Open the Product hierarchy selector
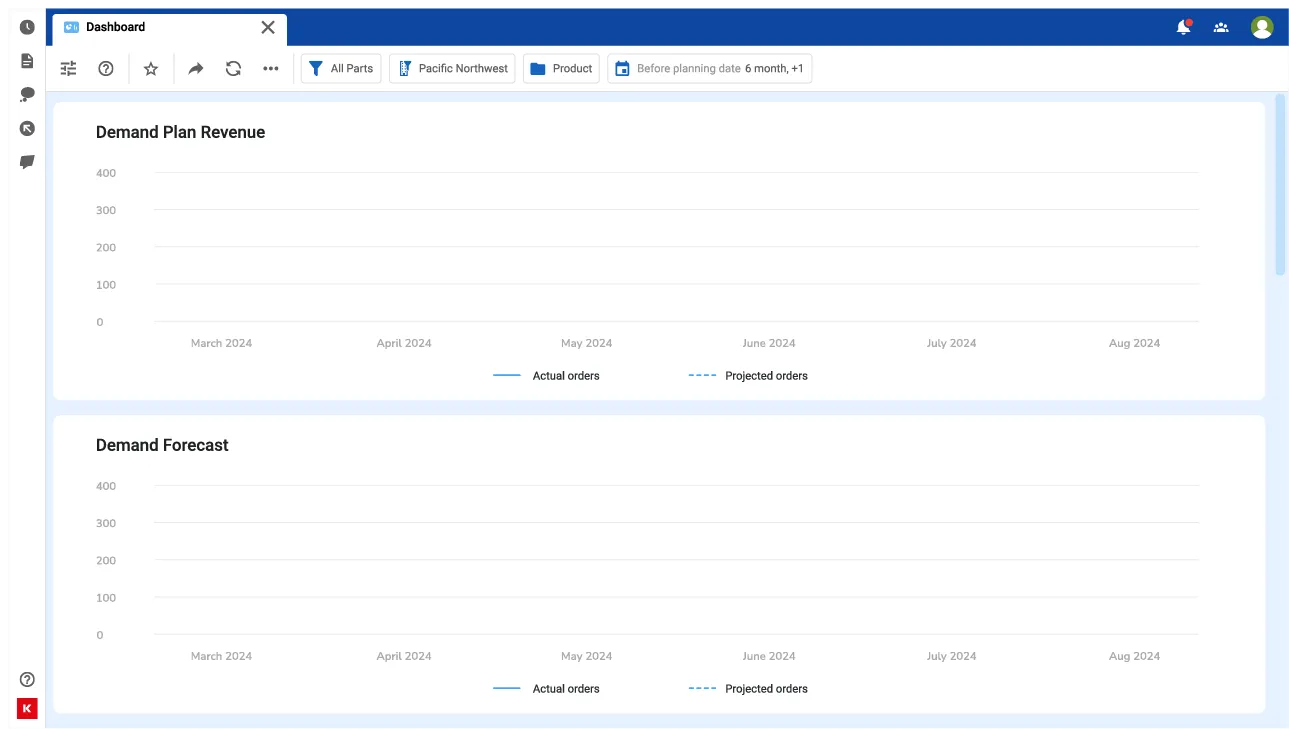 point(561,68)
